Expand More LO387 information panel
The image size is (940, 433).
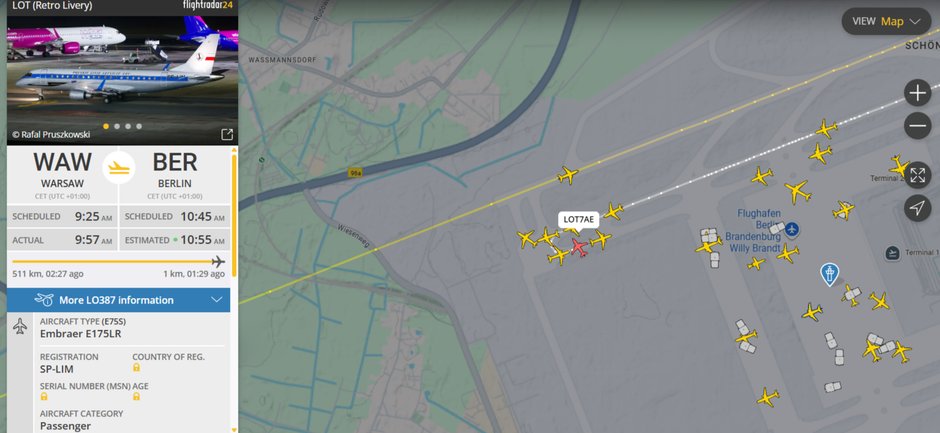point(118,300)
